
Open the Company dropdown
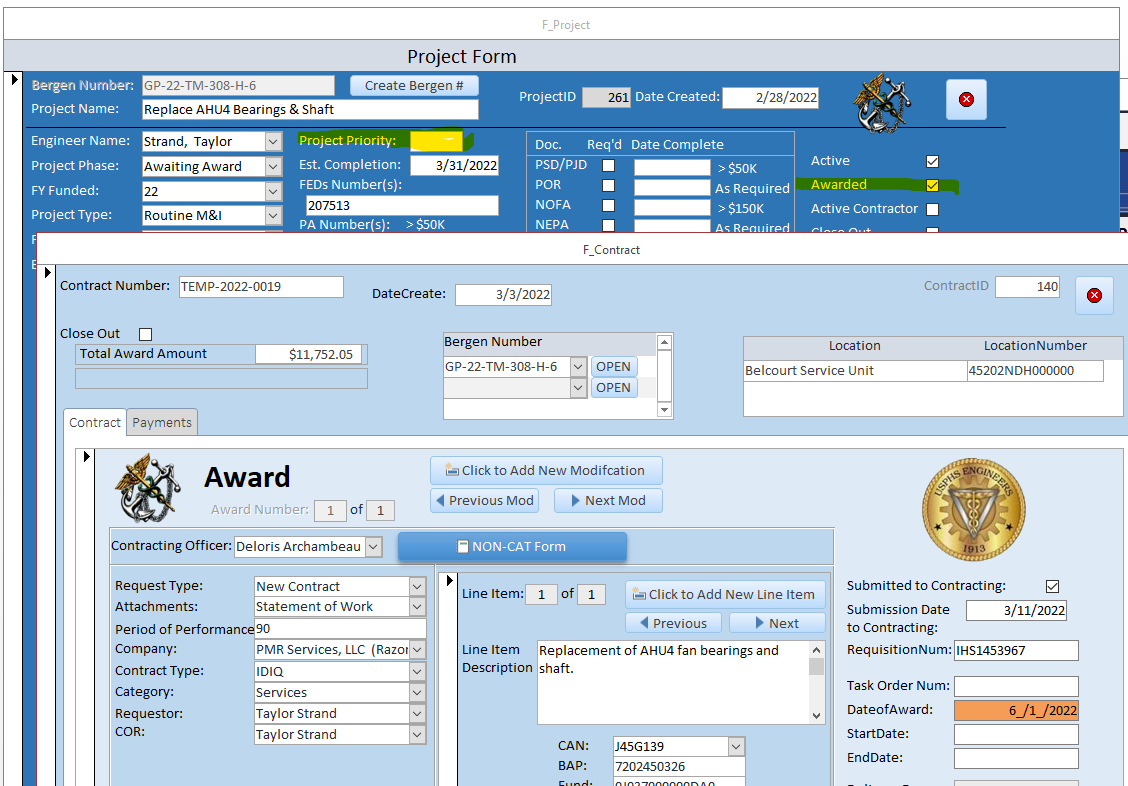(417, 649)
